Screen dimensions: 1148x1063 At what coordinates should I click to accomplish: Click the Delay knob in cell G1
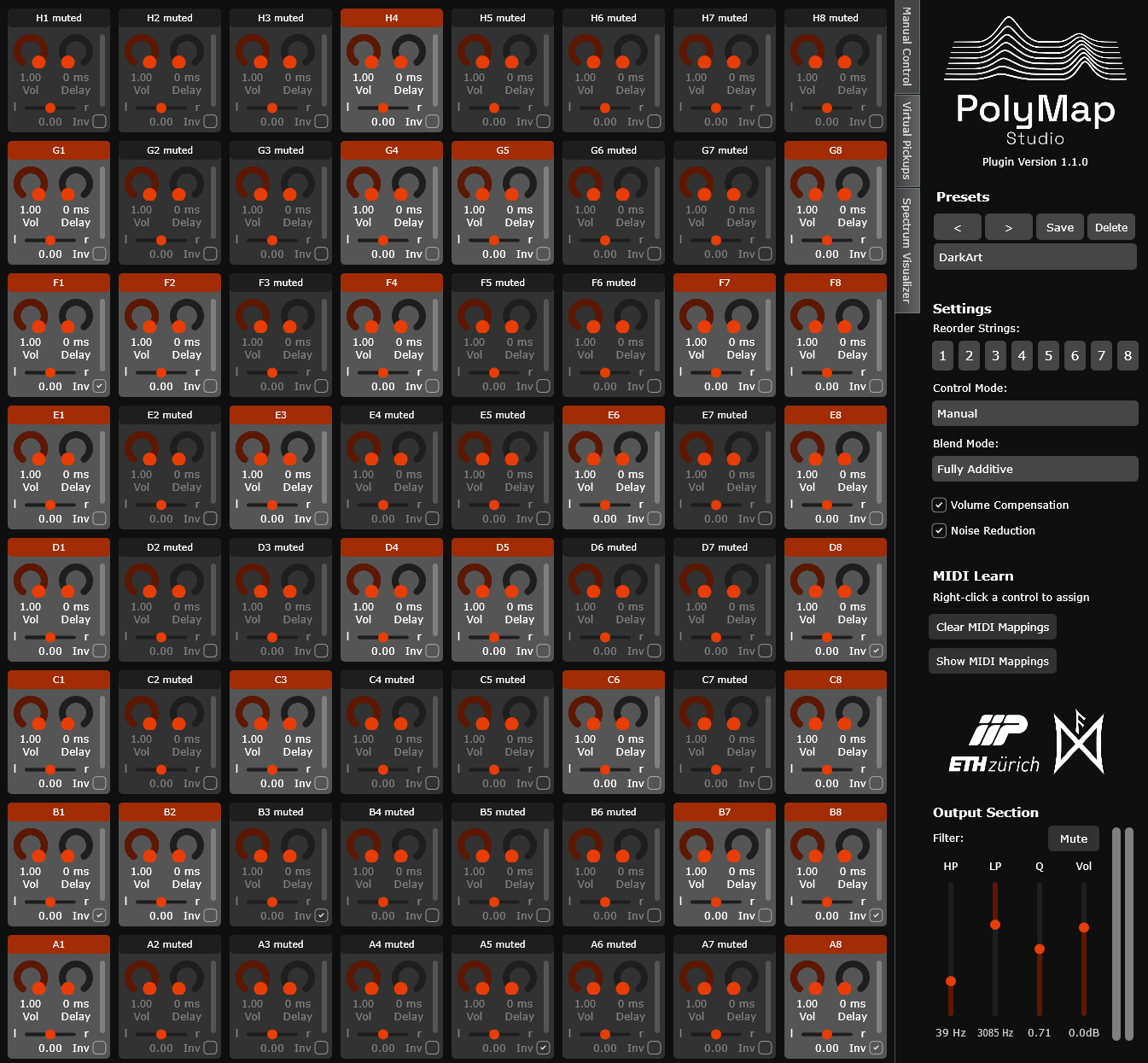point(75,185)
